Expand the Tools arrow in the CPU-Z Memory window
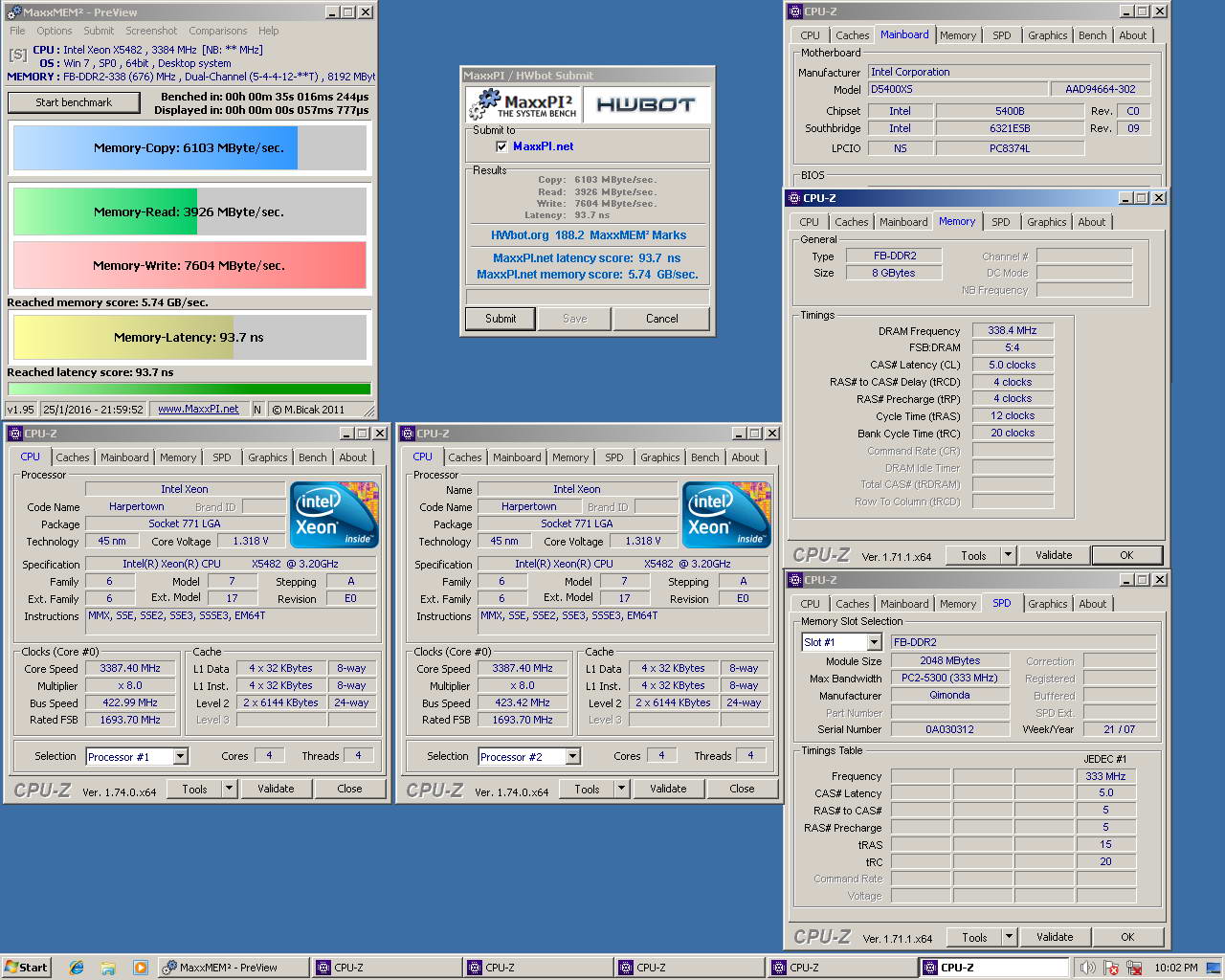The height and width of the screenshot is (980, 1225). (1008, 555)
